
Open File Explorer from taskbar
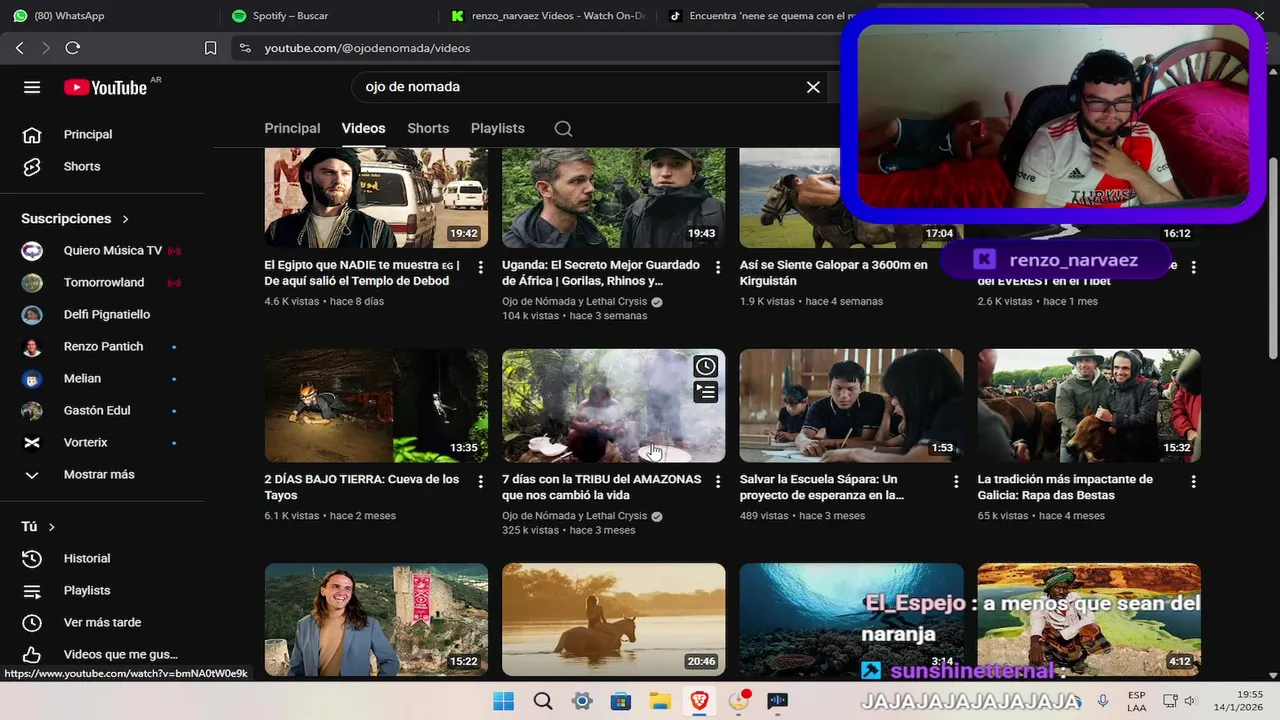coord(660,701)
